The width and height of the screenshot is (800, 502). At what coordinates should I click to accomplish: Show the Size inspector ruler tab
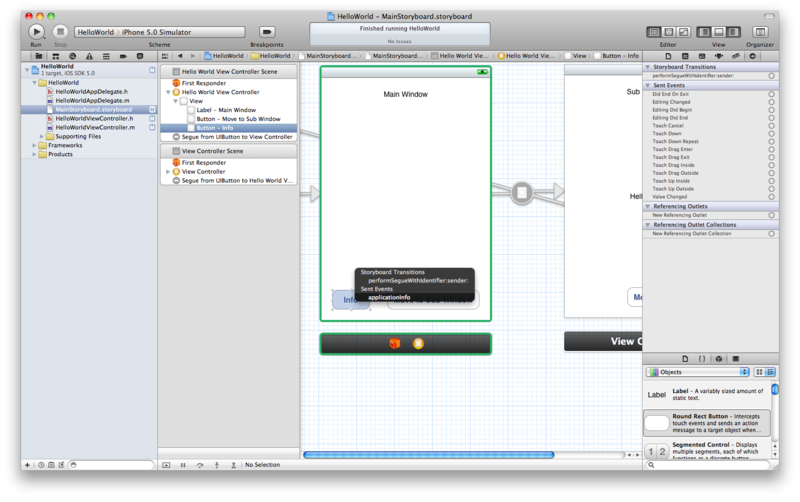tap(719, 56)
